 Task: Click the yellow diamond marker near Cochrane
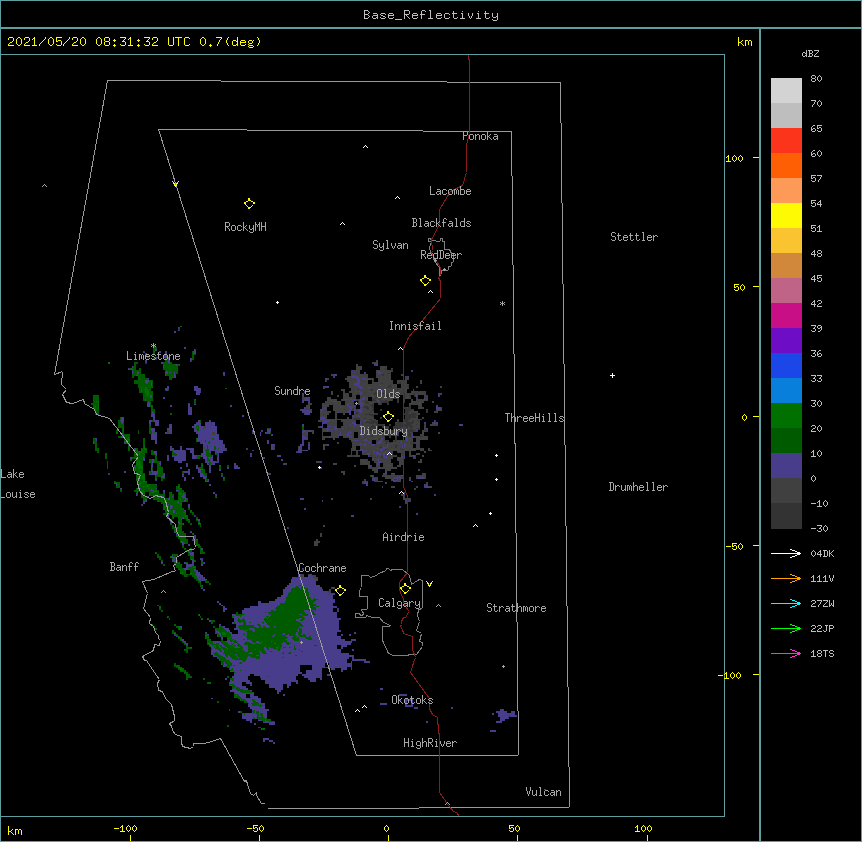coord(340,590)
